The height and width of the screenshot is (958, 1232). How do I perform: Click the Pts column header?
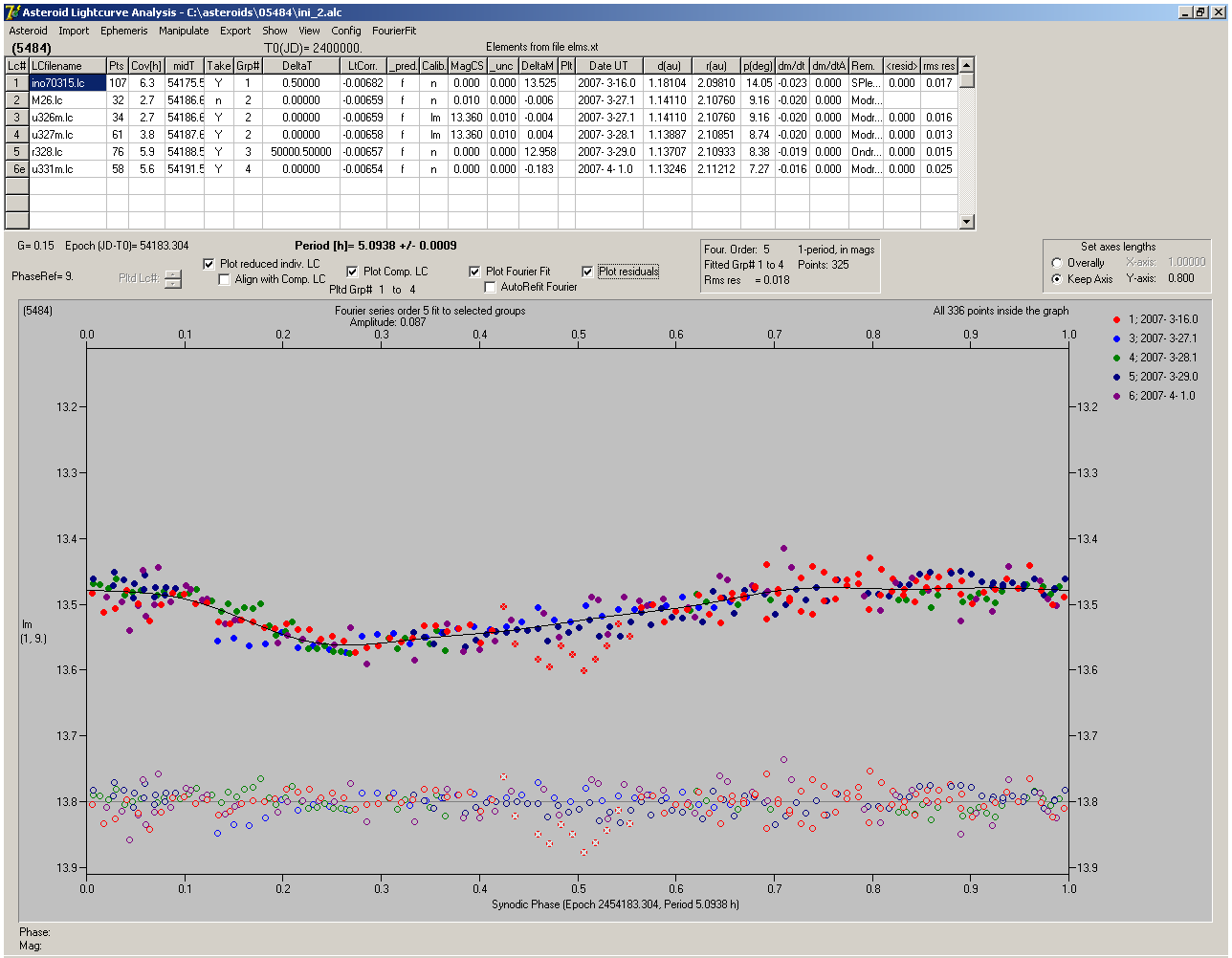point(117,66)
